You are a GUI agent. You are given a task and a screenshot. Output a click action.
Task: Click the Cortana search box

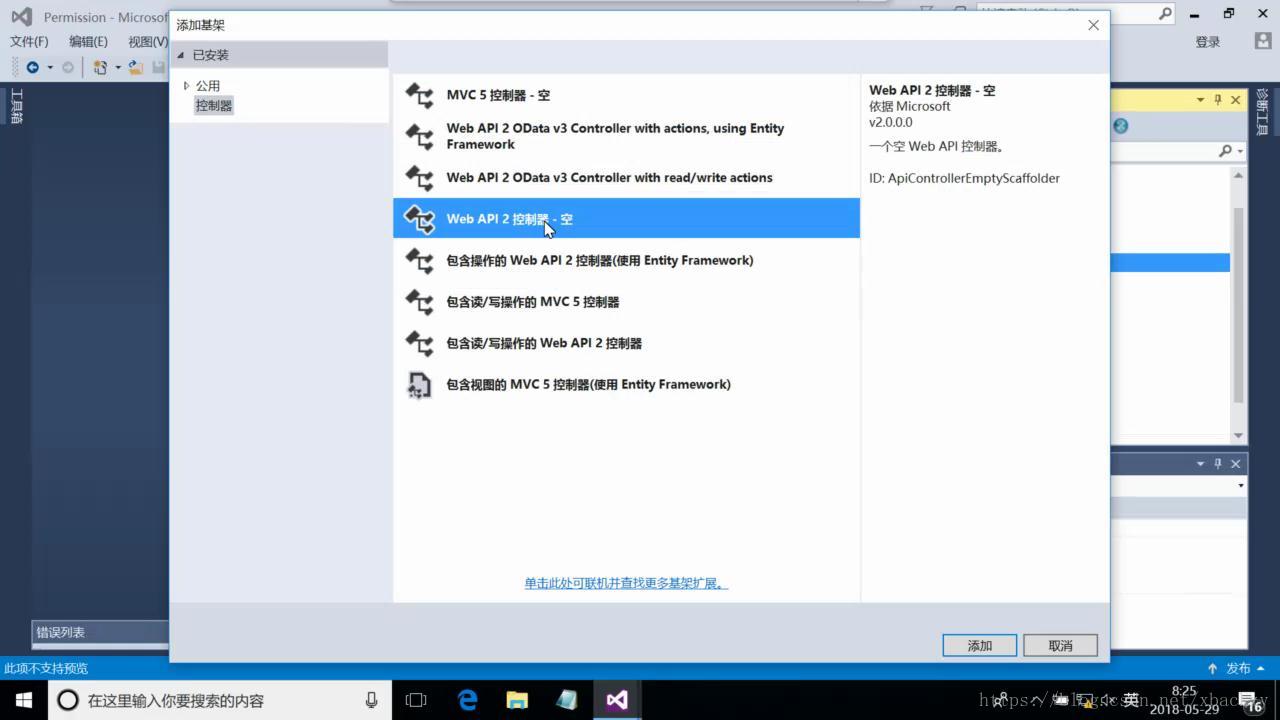(219, 700)
